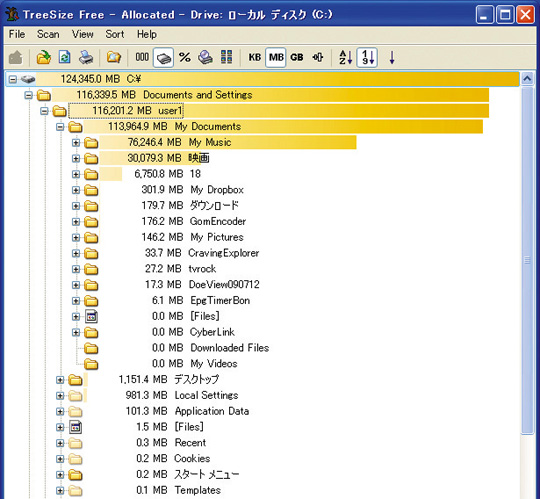Click the printer icon in toolbar
The height and width of the screenshot is (499, 540).
(86, 57)
